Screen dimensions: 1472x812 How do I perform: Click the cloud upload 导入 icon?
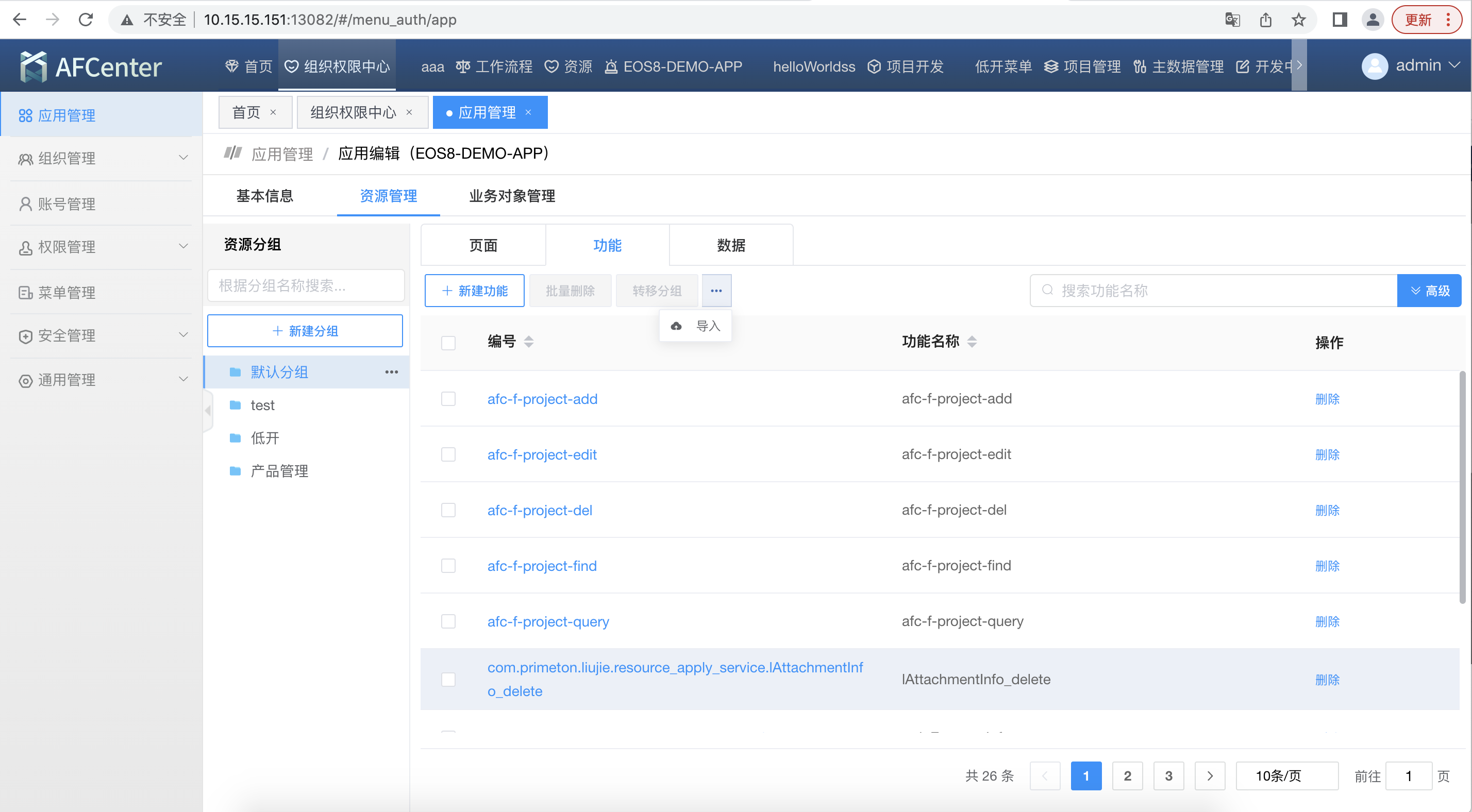click(676, 326)
